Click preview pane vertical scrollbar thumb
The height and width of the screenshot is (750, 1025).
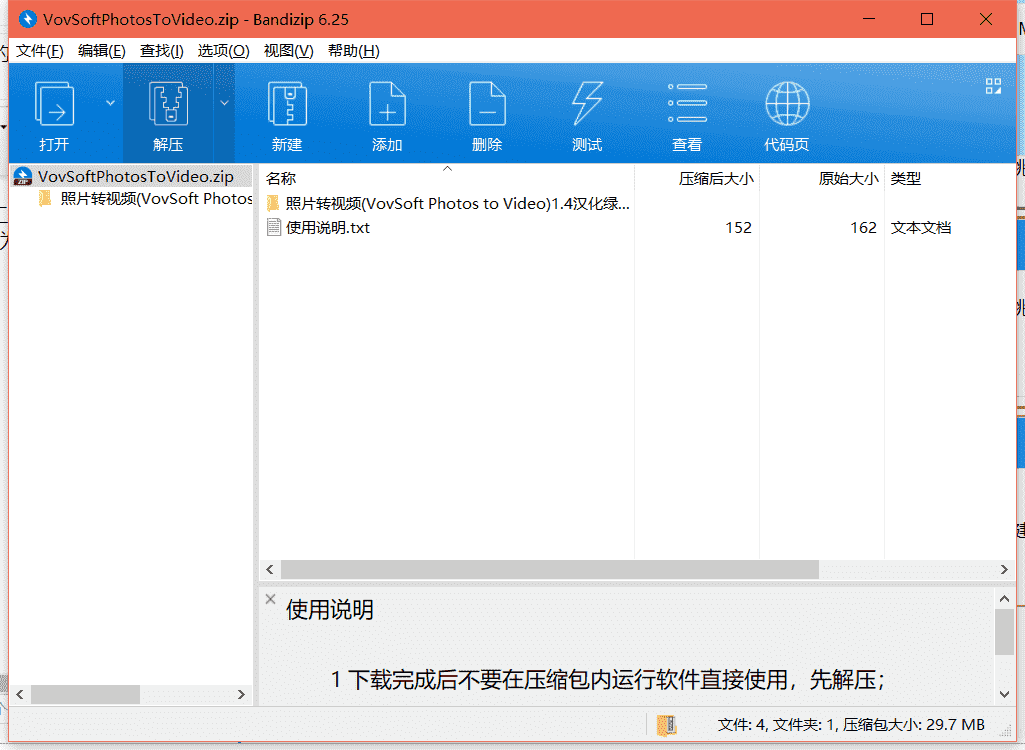[x=1004, y=632]
